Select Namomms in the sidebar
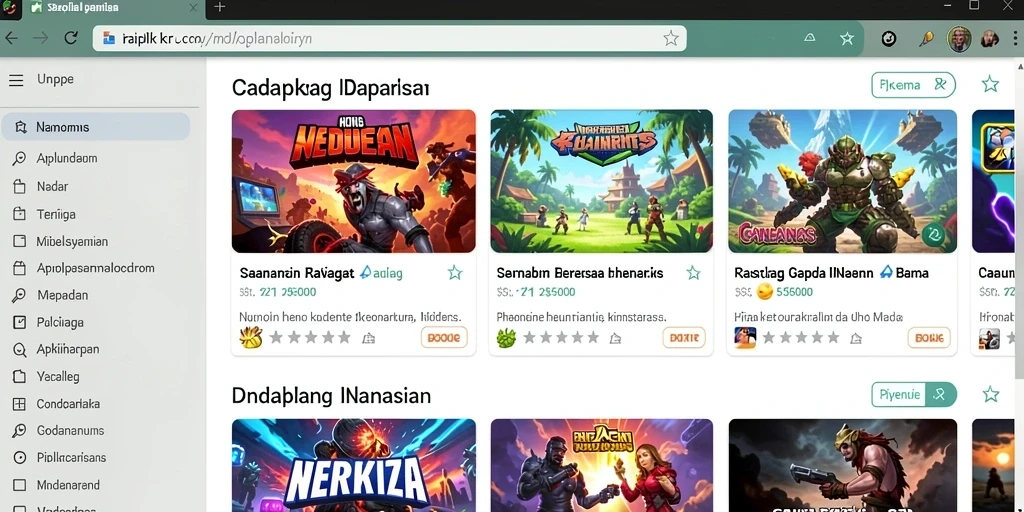 click(x=96, y=127)
